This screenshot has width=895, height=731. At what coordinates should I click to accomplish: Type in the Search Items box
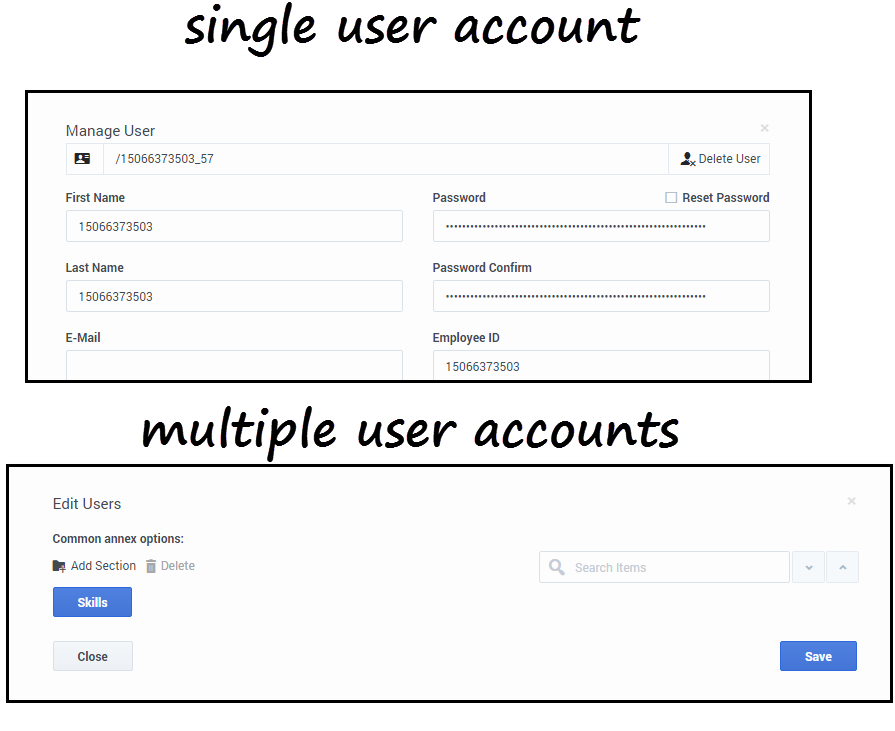pyautogui.click(x=675, y=567)
